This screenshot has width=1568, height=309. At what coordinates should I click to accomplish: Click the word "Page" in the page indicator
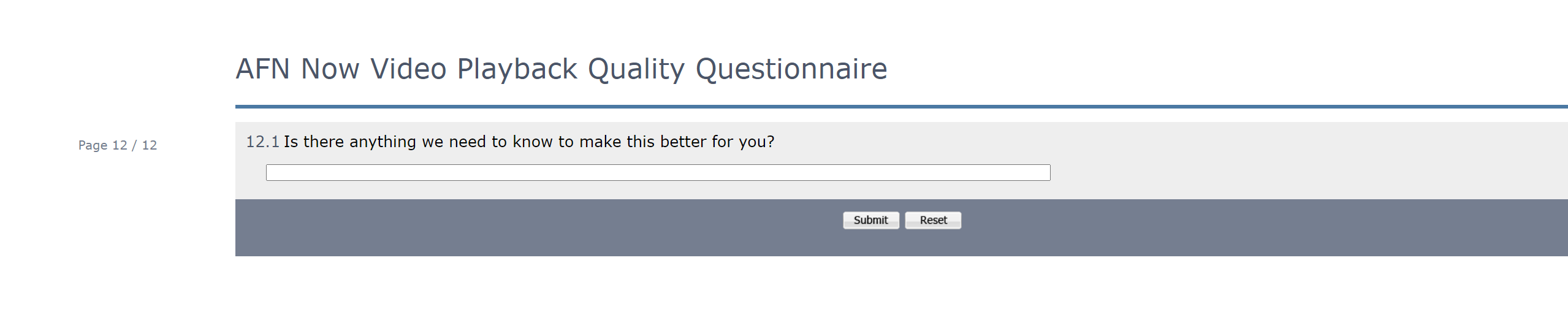pos(93,145)
